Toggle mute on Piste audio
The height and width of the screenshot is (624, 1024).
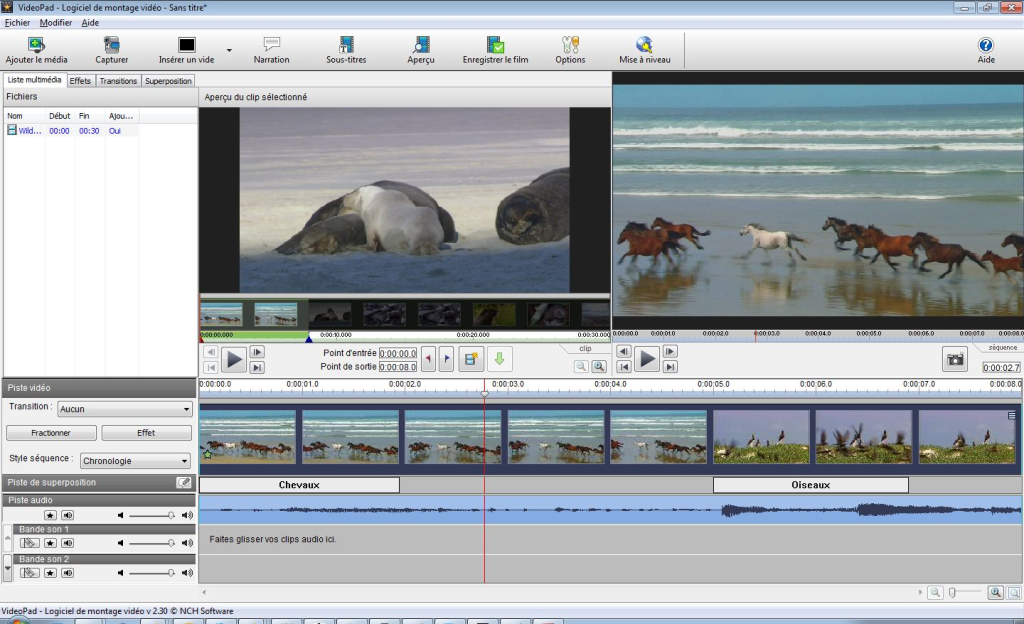point(68,514)
